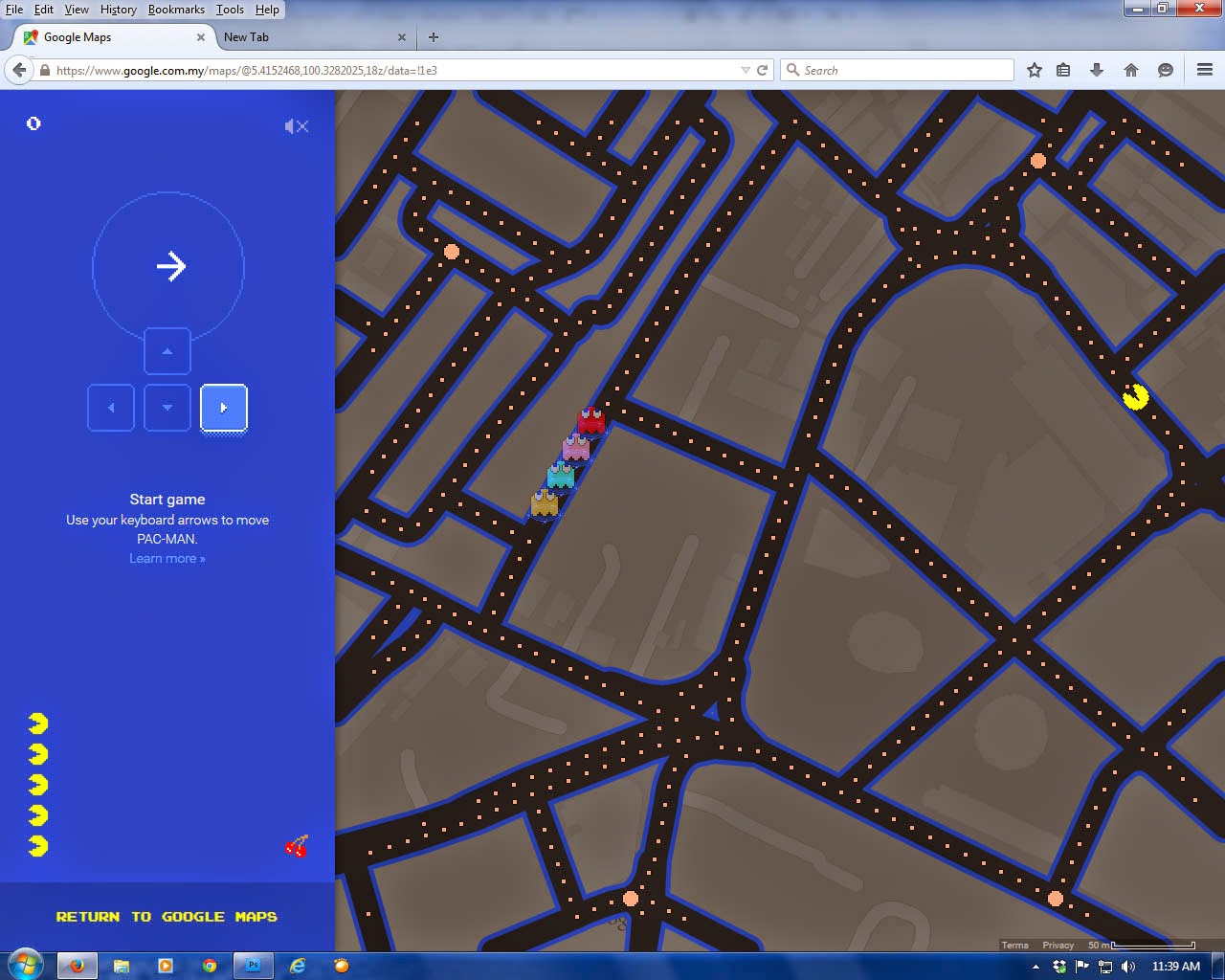Open the Privacy link on map

pyautogui.click(x=1058, y=945)
